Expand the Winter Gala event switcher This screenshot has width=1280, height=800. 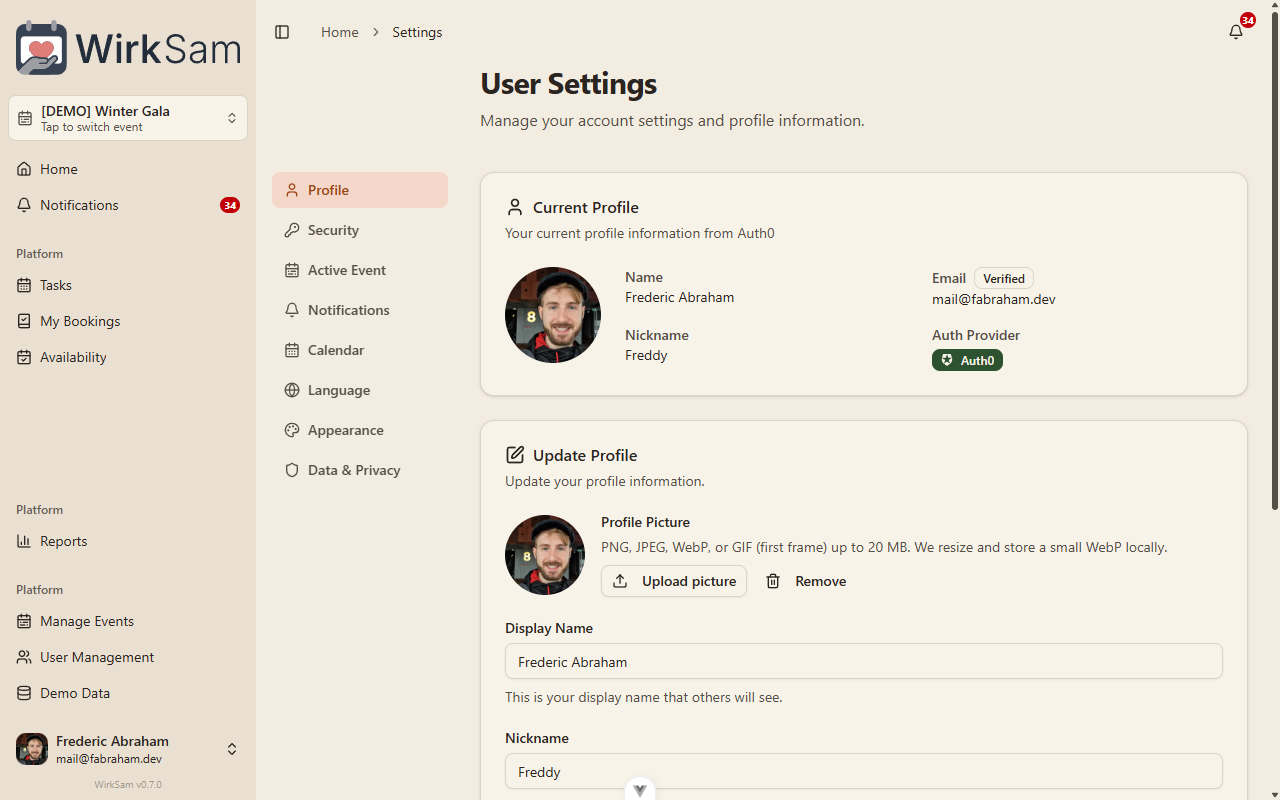click(128, 118)
